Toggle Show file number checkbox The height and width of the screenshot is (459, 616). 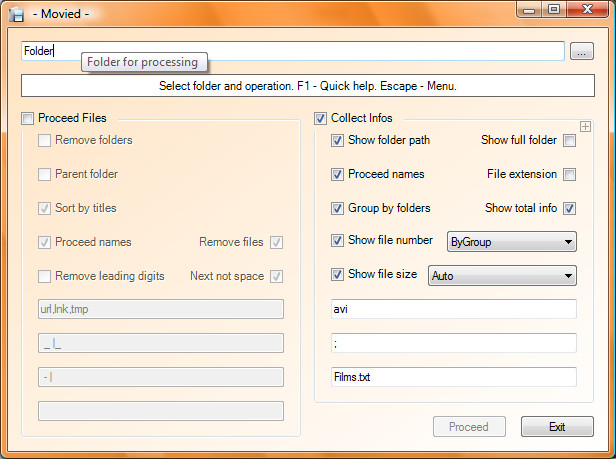click(337, 240)
